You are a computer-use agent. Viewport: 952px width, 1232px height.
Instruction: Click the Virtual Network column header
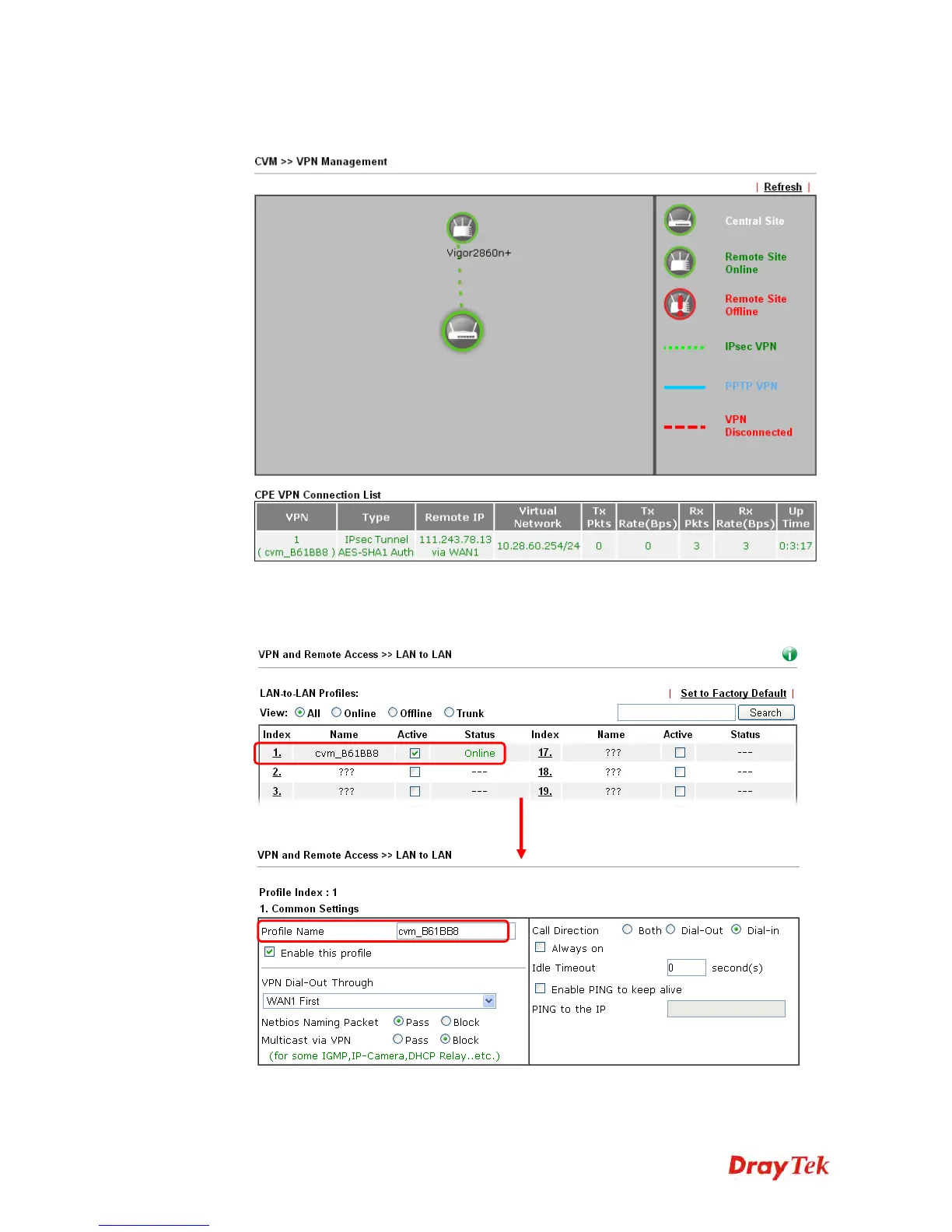point(538,517)
